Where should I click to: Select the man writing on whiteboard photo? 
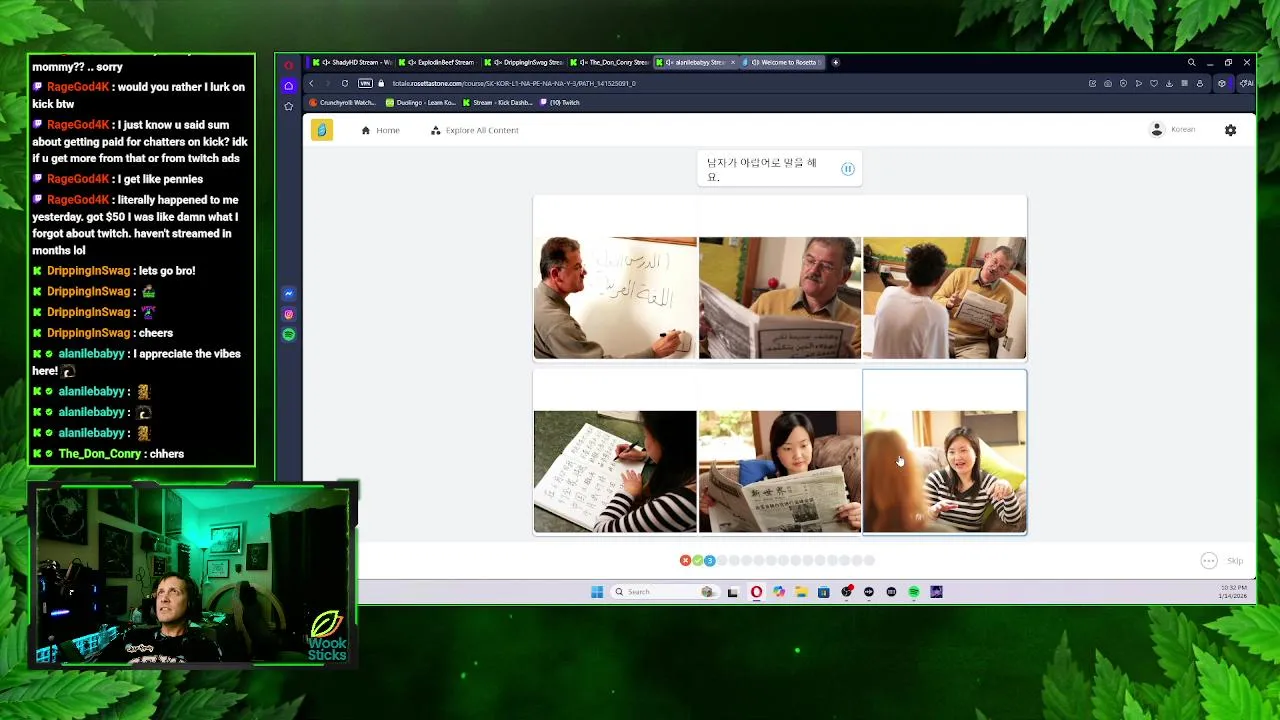pos(615,298)
